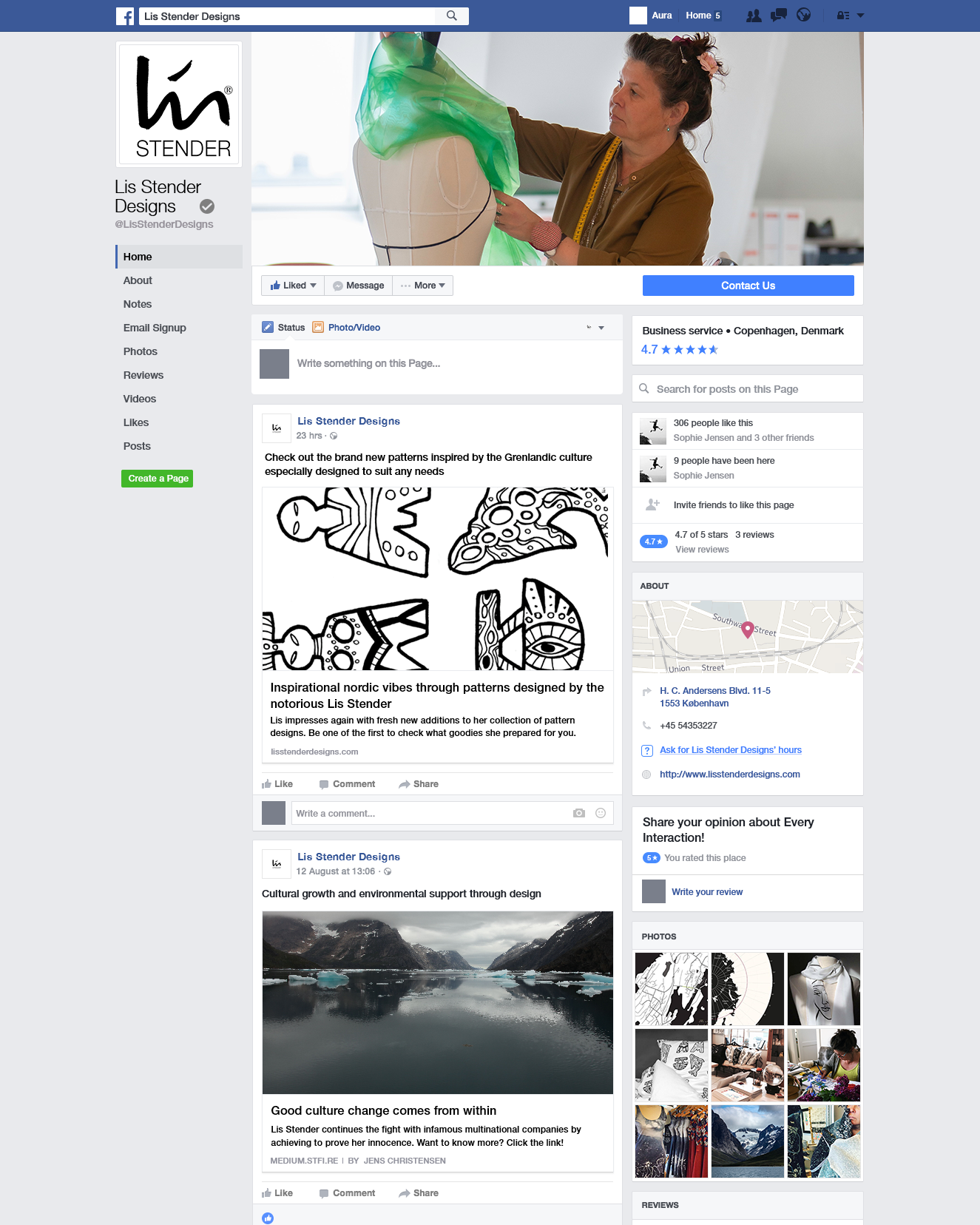Image resolution: width=980 pixels, height=1225 pixels.
Task: Open the first photo thumbnail with map pattern
Action: 672,989
